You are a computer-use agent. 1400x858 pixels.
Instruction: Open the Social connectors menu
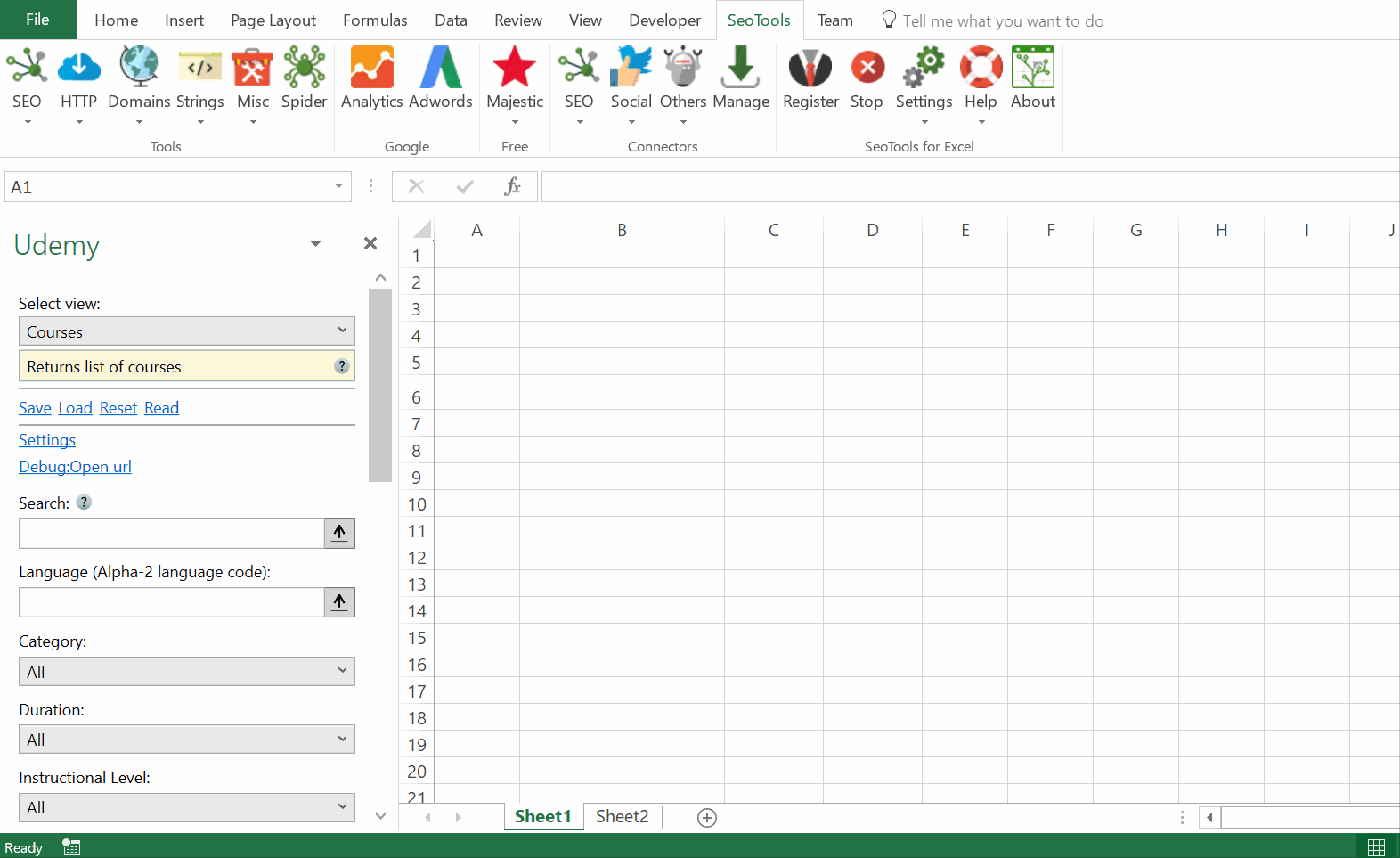[631, 67]
